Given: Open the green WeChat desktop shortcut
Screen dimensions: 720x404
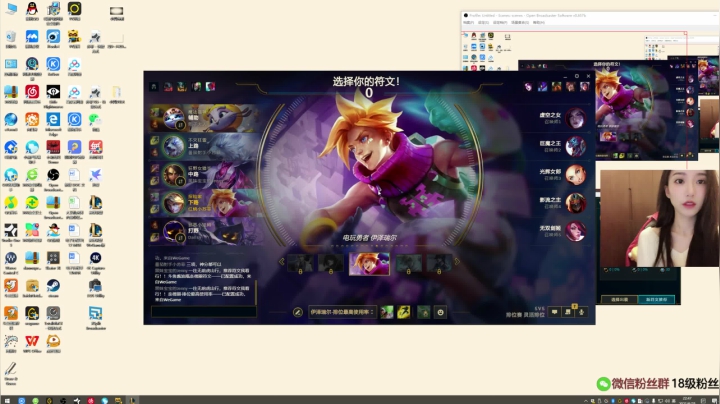Looking at the screenshot, I should [x=95, y=122].
